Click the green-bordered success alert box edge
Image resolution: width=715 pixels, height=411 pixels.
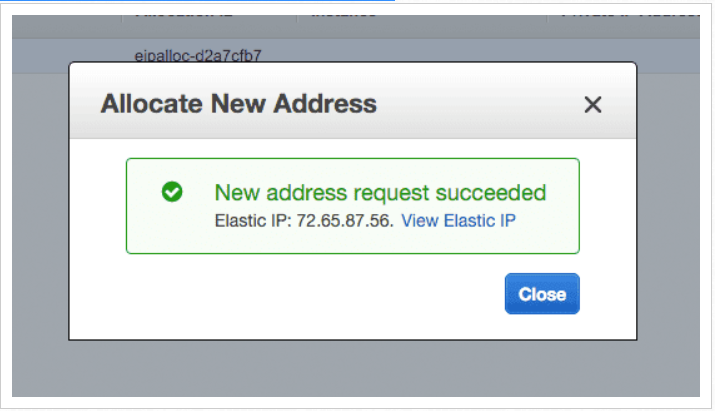pyautogui.click(x=352, y=159)
